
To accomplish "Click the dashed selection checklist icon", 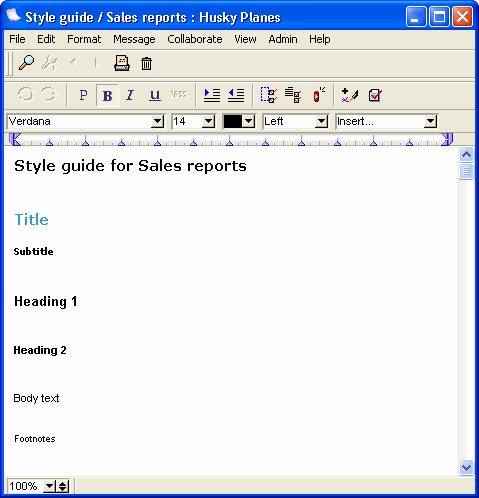I will (x=269, y=95).
